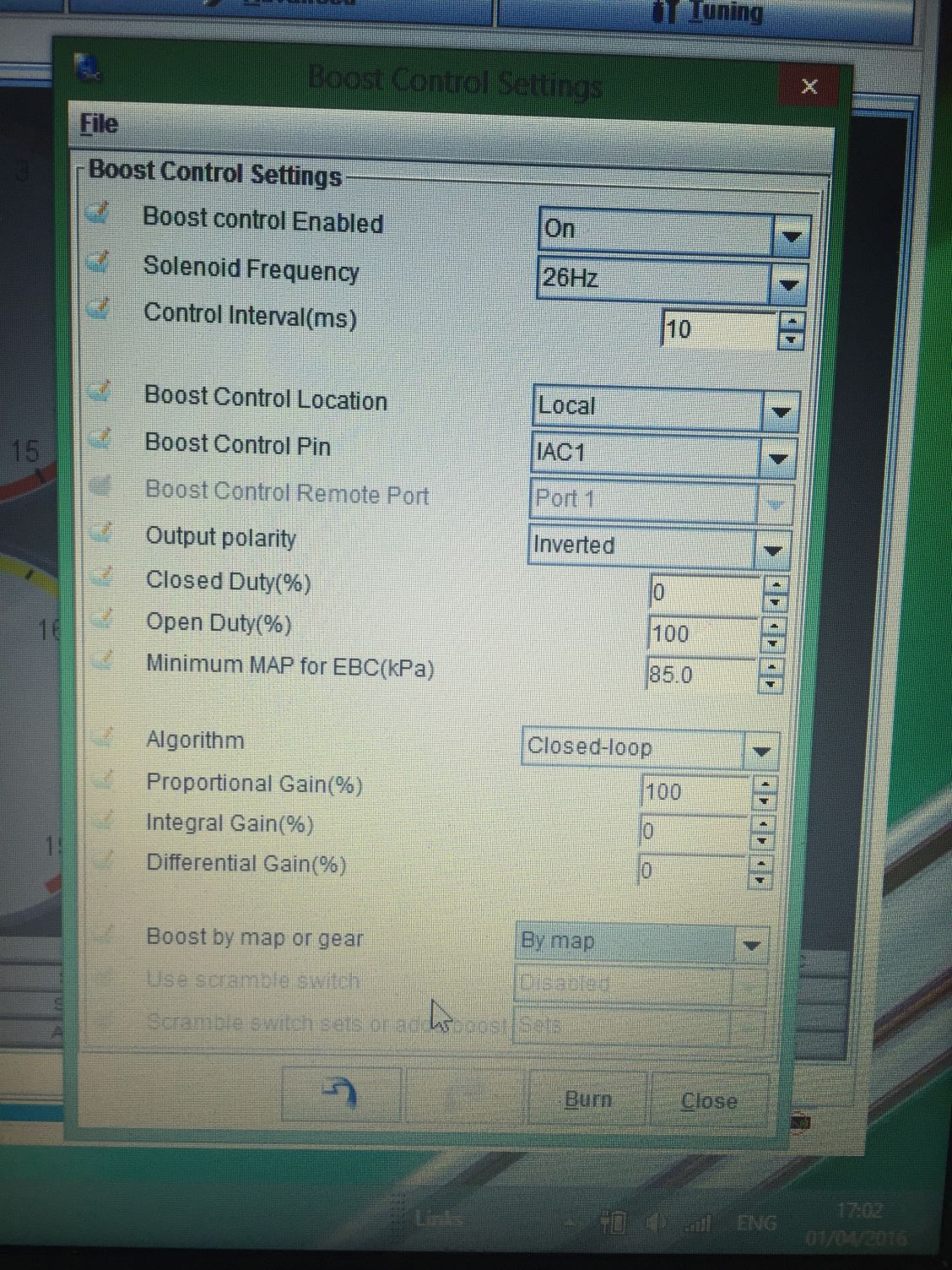Increase Closed Duty(%) with up arrow
Image resolution: width=952 pixels, height=1270 pixels.
(x=775, y=584)
